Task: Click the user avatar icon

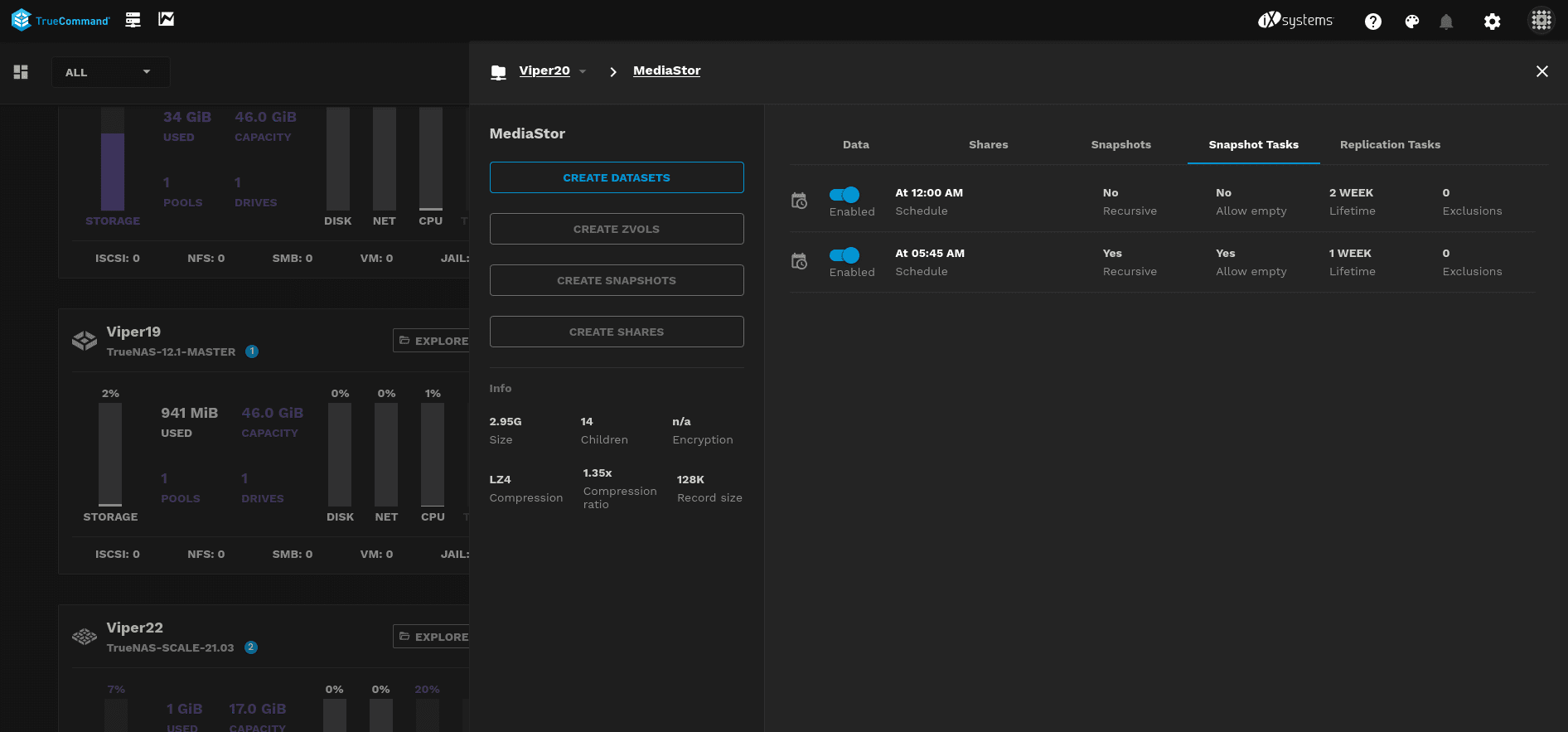Action: coord(1541,21)
